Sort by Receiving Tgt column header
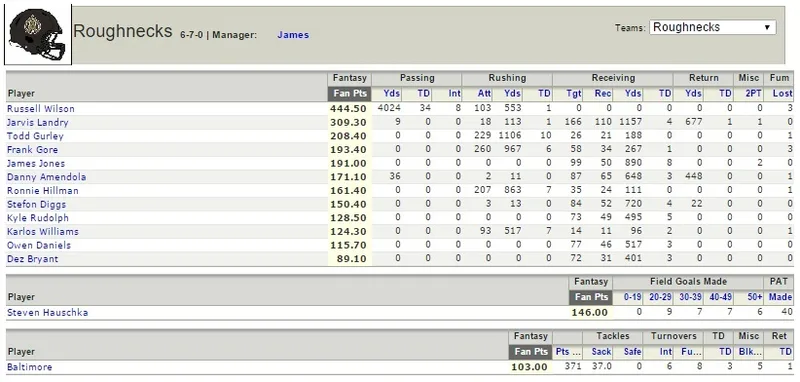800x382 pixels. coord(574,94)
